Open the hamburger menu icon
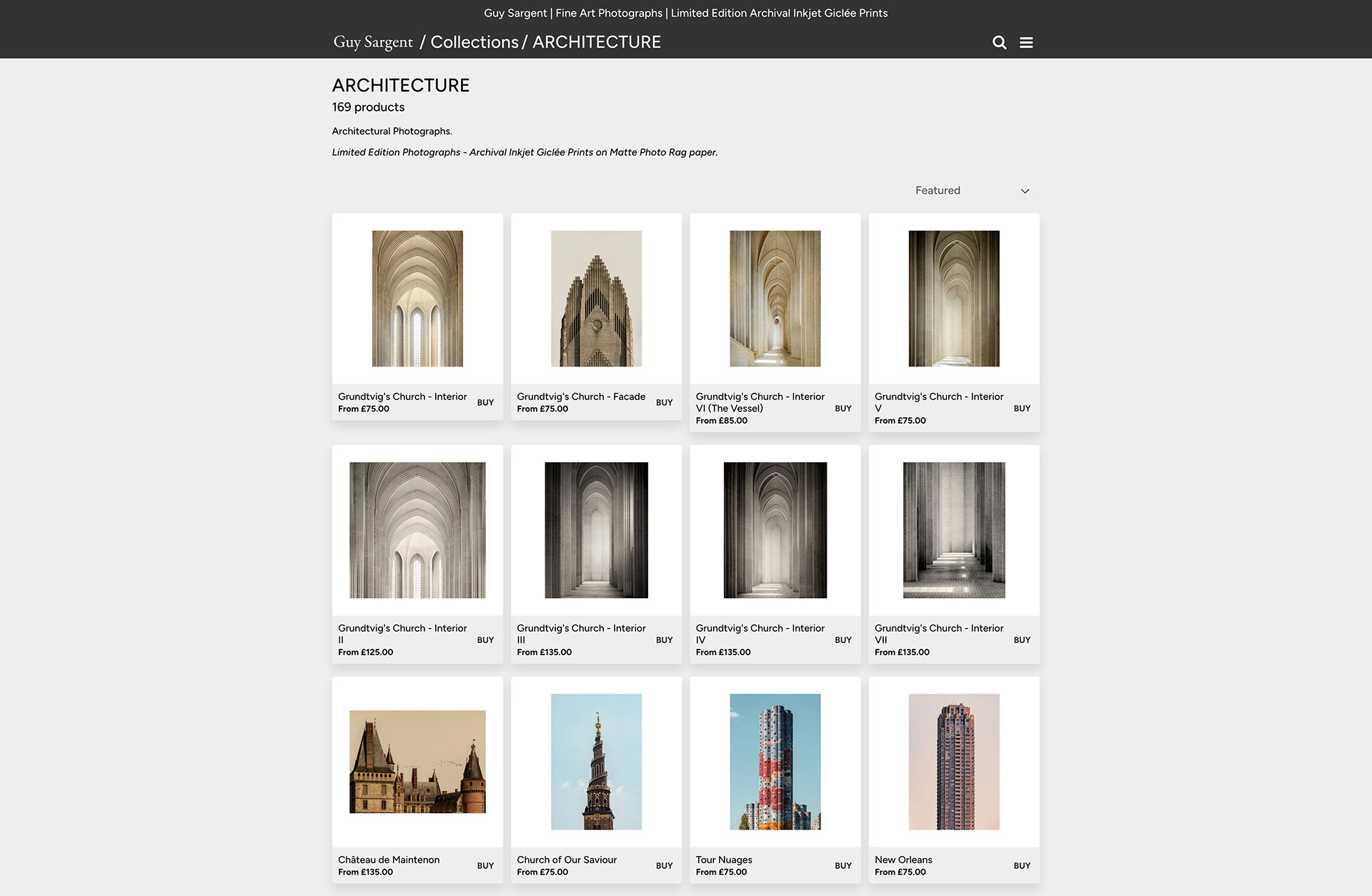Viewport: 1372px width, 896px height. pos(1026,43)
